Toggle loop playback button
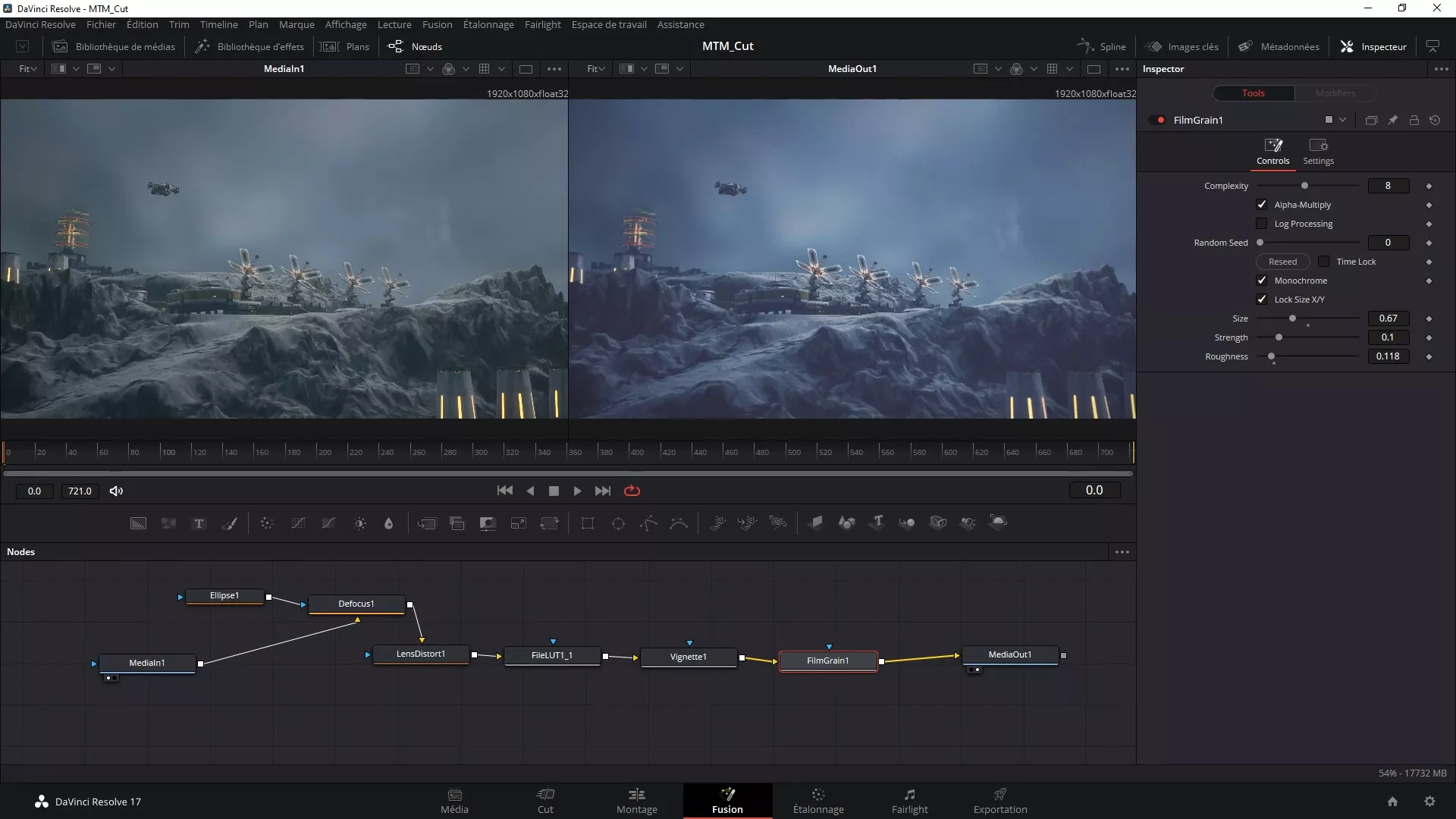Screen dimensions: 1456x819 coord(632,491)
